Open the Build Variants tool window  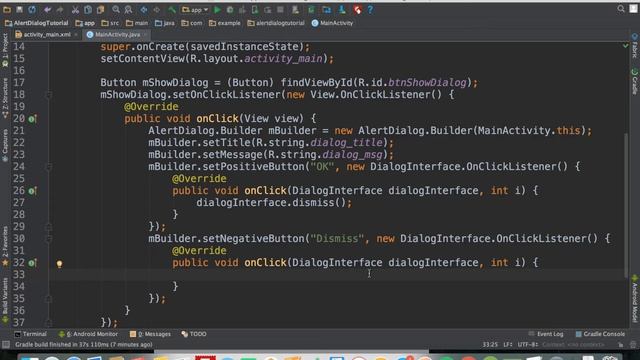click(5, 300)
